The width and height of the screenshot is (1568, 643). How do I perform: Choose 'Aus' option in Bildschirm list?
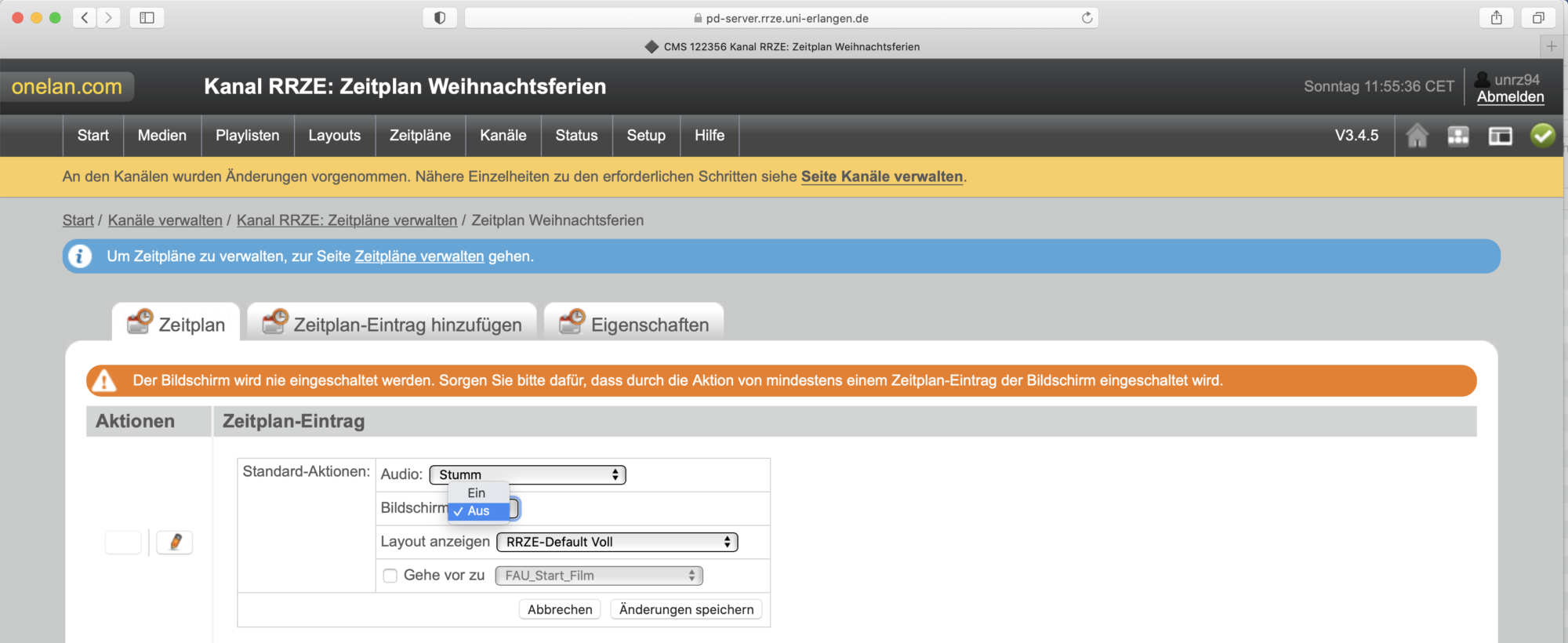point(478,511)
